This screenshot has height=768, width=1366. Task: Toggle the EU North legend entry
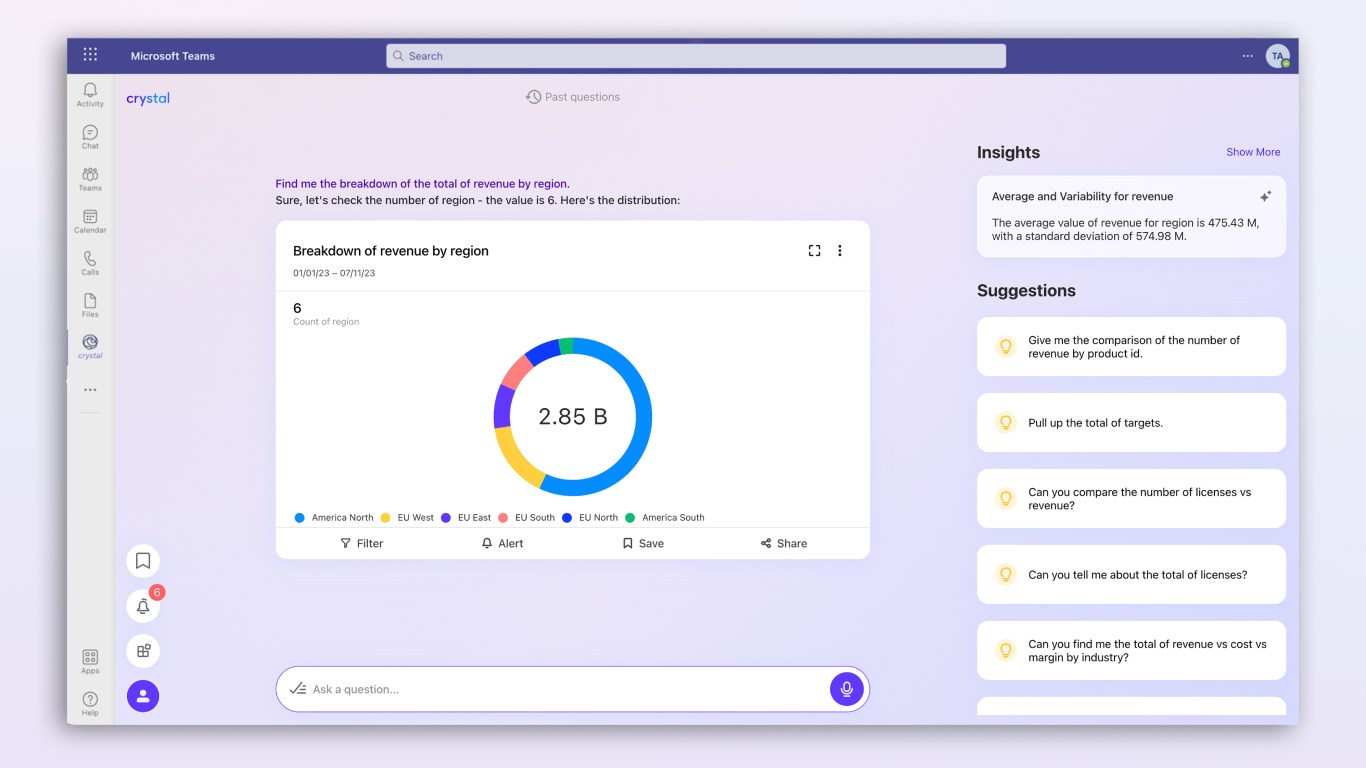[x=590, y=518]
